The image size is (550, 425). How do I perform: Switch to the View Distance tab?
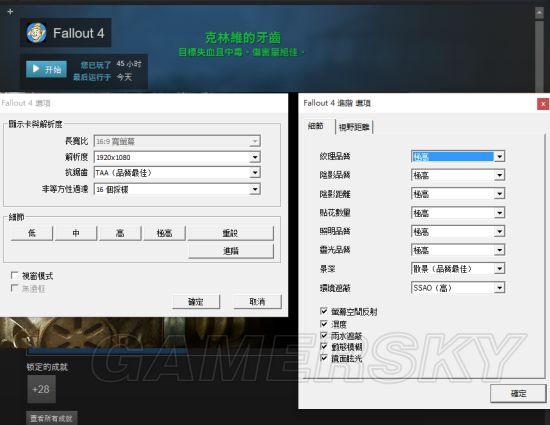[x=354, y=127]
